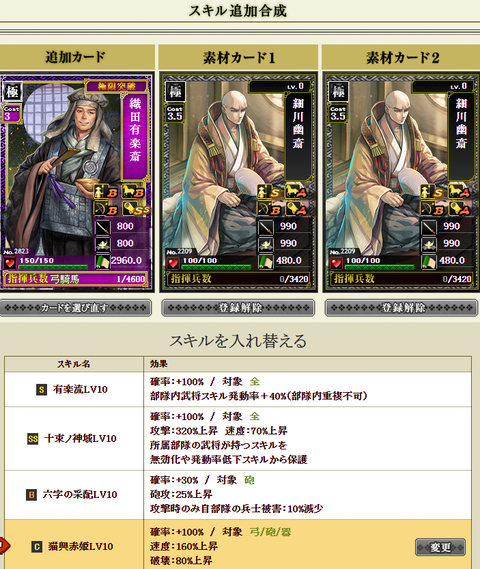
Task: Click 登録解除 under 素材カード2
Action: click(x=401, y=308)
